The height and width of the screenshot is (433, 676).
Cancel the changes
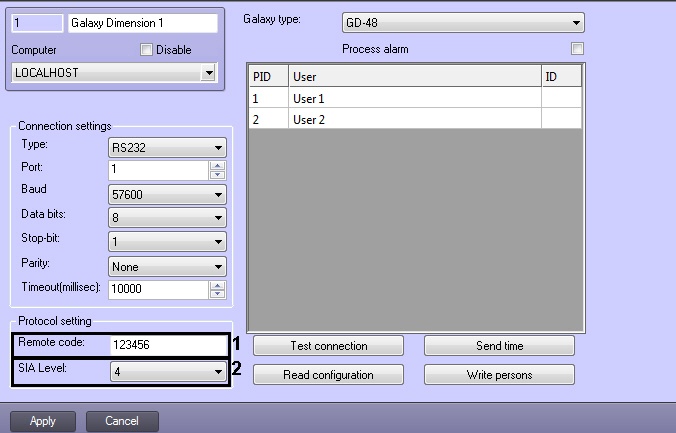(x=122, y=421)
